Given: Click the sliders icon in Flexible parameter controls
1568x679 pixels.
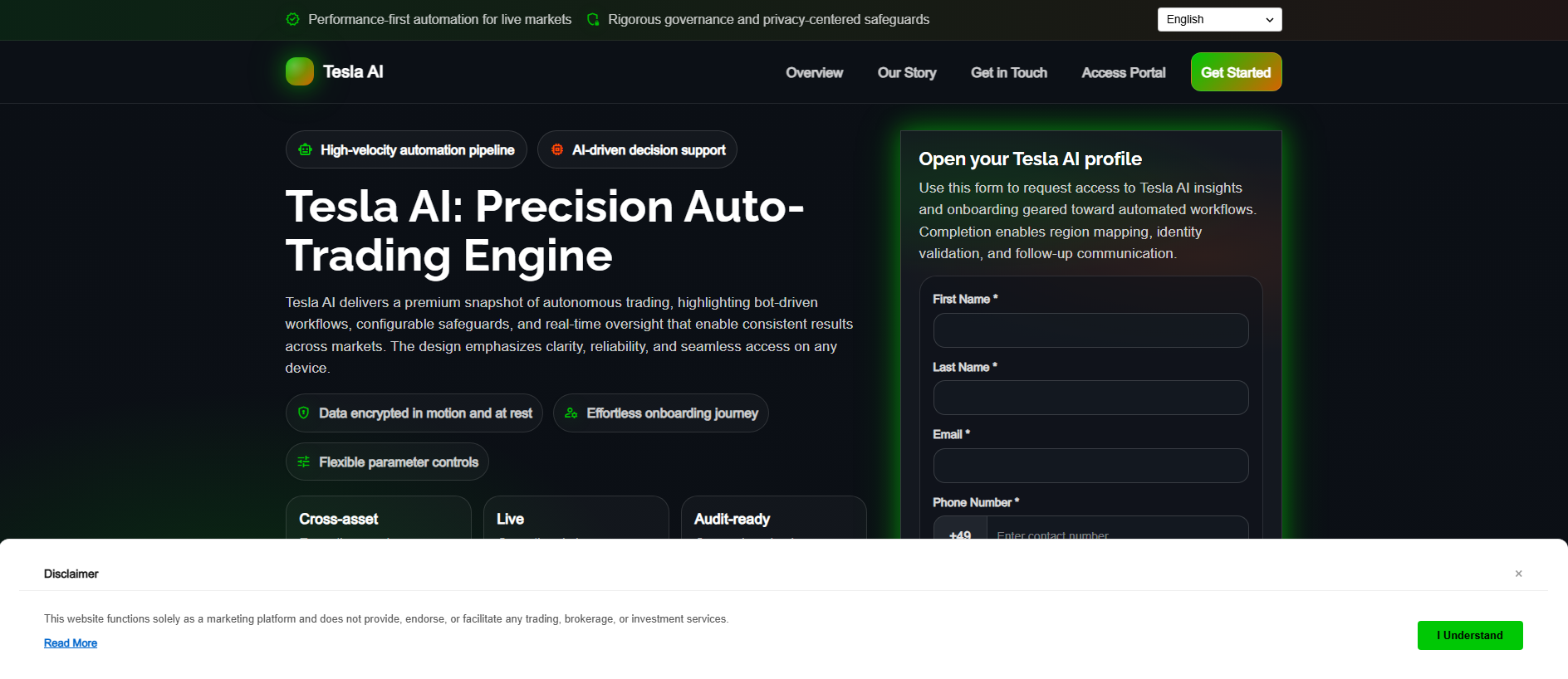Looking at the screenshot, I should [x=304, y=462].
